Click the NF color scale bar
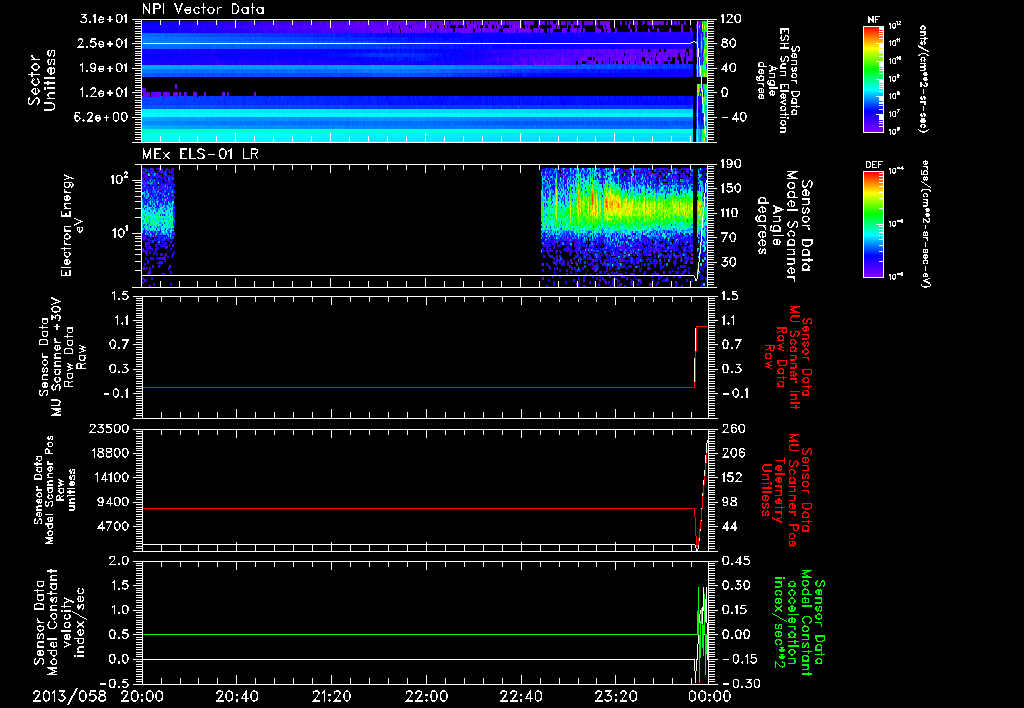 tap(874, 78)
